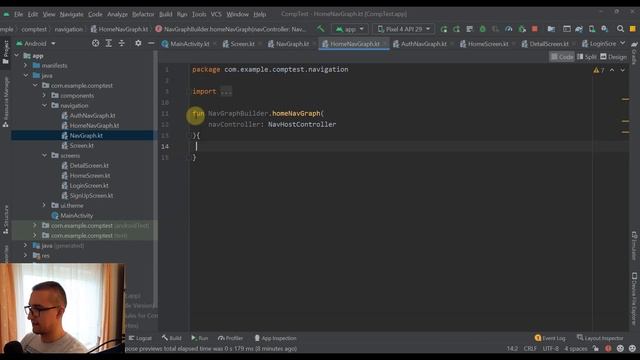Click CRLF line separator in status bar
The height and width of the screenshot is (360, 640).
pos(530,349)
